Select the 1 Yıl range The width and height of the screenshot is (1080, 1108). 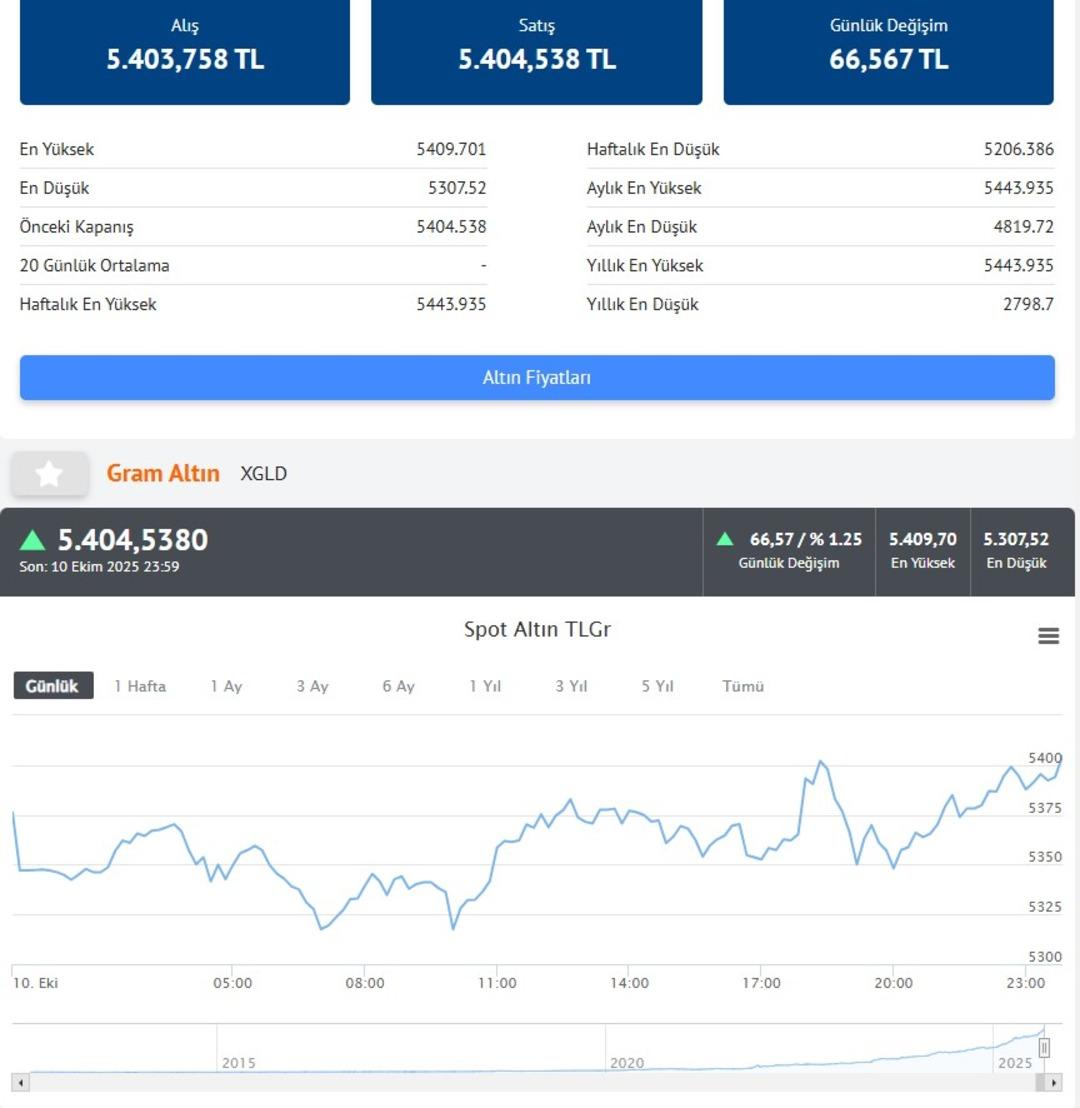tap(485, 686)
